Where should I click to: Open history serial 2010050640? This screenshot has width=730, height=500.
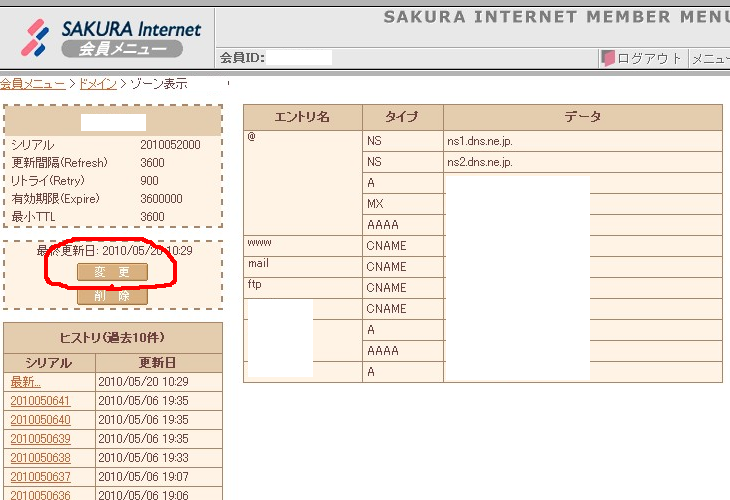[x=40, y=420]
